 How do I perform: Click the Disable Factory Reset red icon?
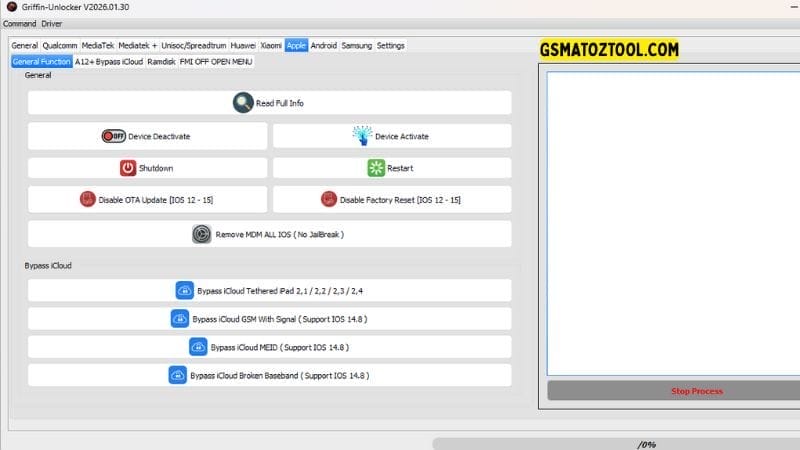pos(329,199)
